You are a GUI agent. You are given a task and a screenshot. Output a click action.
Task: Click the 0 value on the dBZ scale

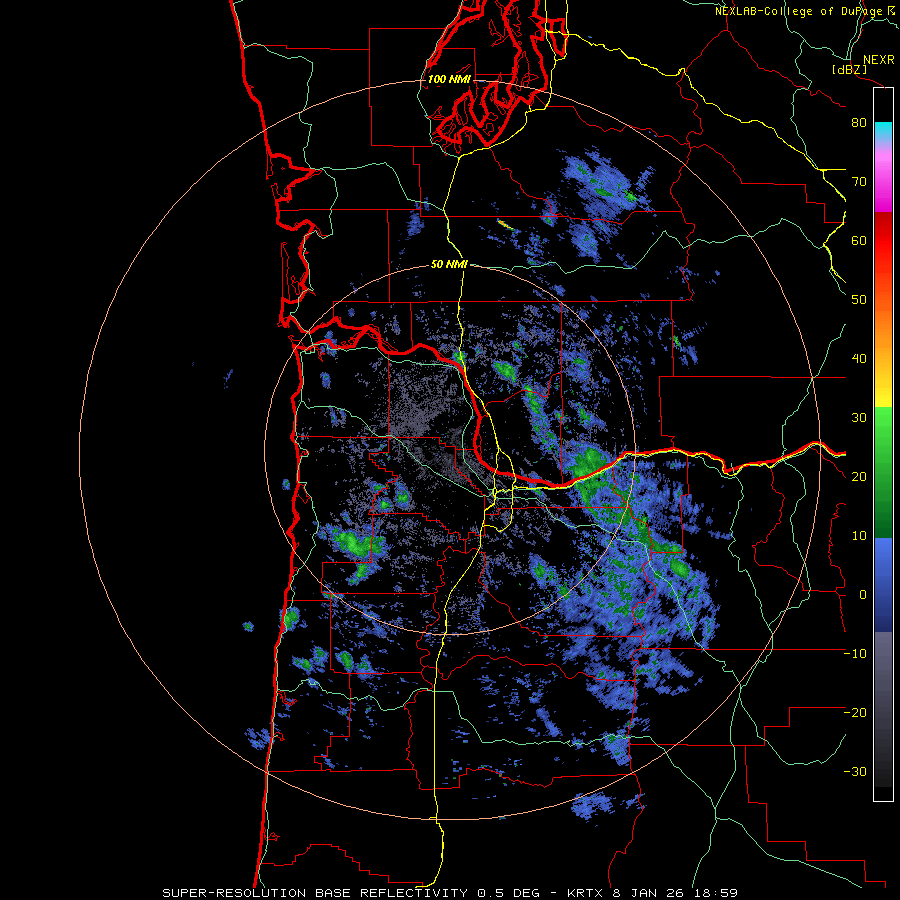[x=863, y=595]
